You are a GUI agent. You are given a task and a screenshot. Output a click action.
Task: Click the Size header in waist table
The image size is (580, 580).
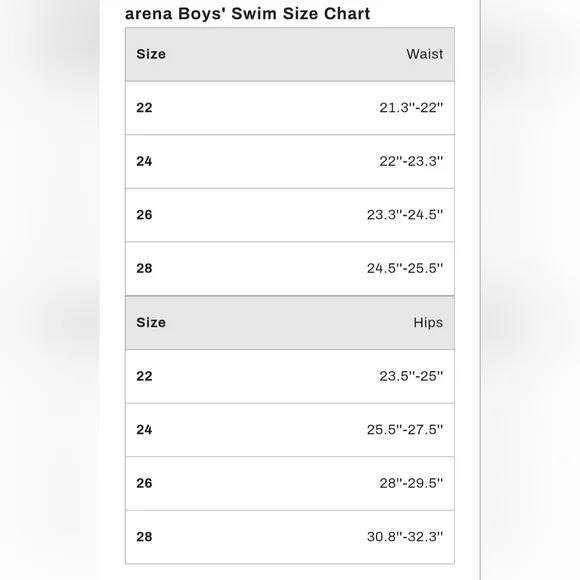(151, 54)
